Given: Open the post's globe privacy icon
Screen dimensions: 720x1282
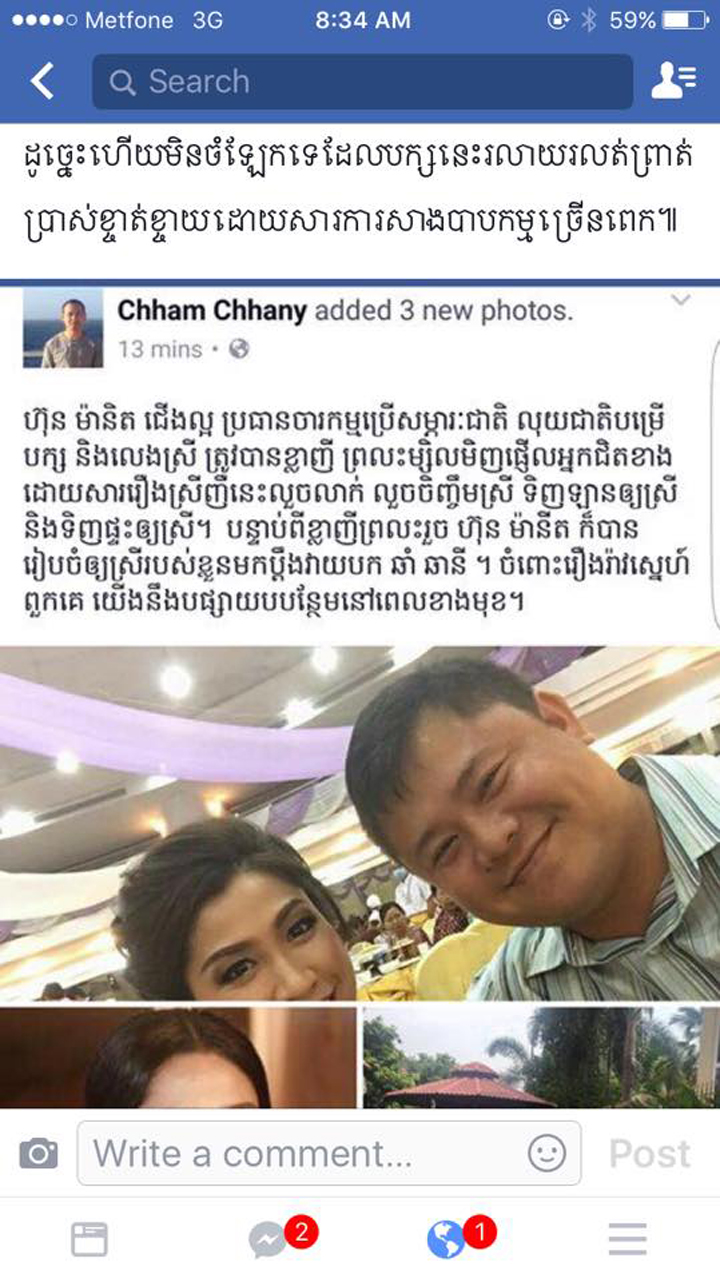Looking at the screenshot, I should 239,349.
